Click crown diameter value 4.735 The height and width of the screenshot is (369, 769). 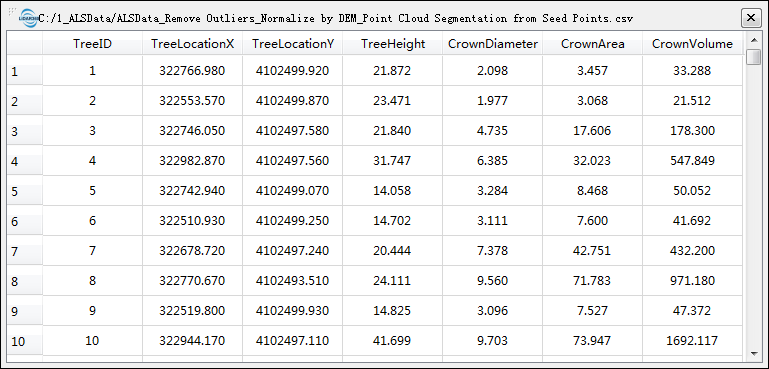pos(492,131)
